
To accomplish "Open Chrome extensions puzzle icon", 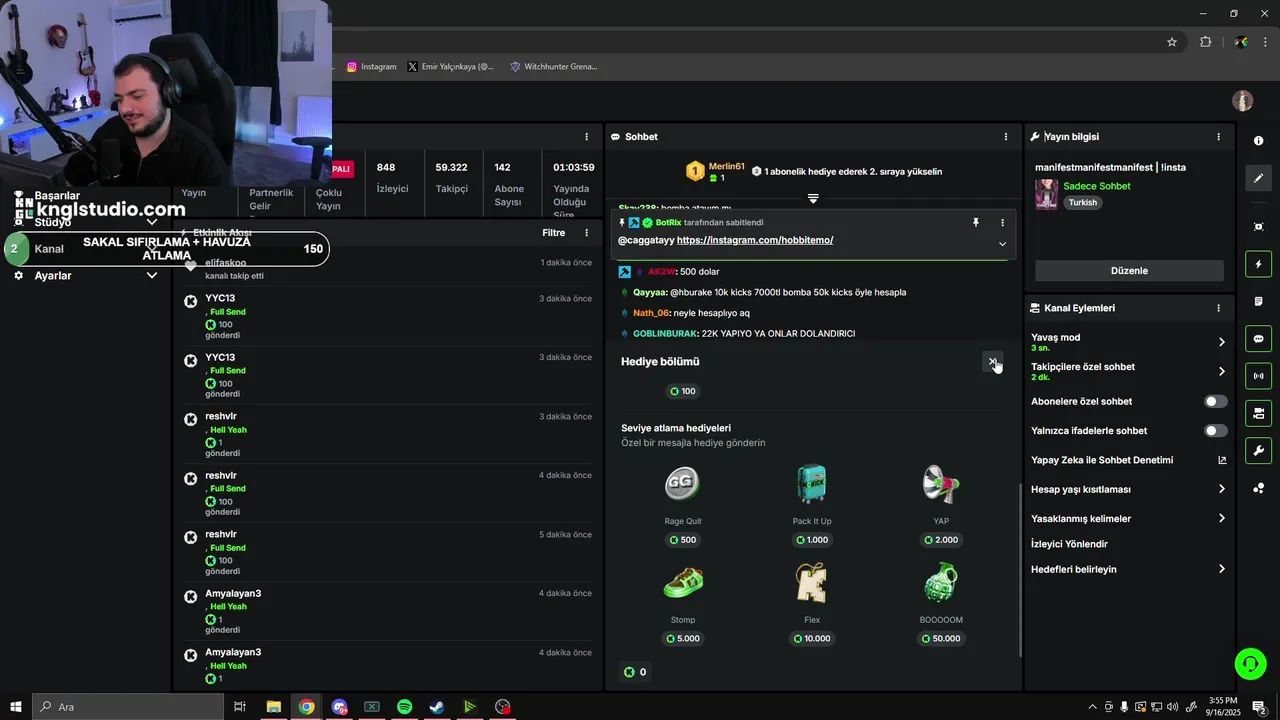I will click(1205, 42).
